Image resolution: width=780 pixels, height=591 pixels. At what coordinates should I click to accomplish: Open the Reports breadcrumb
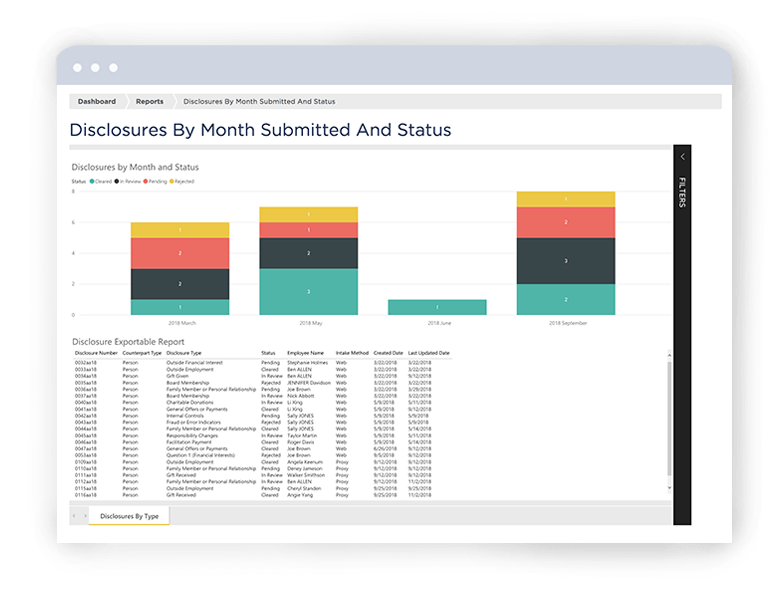tap(149, 101)
